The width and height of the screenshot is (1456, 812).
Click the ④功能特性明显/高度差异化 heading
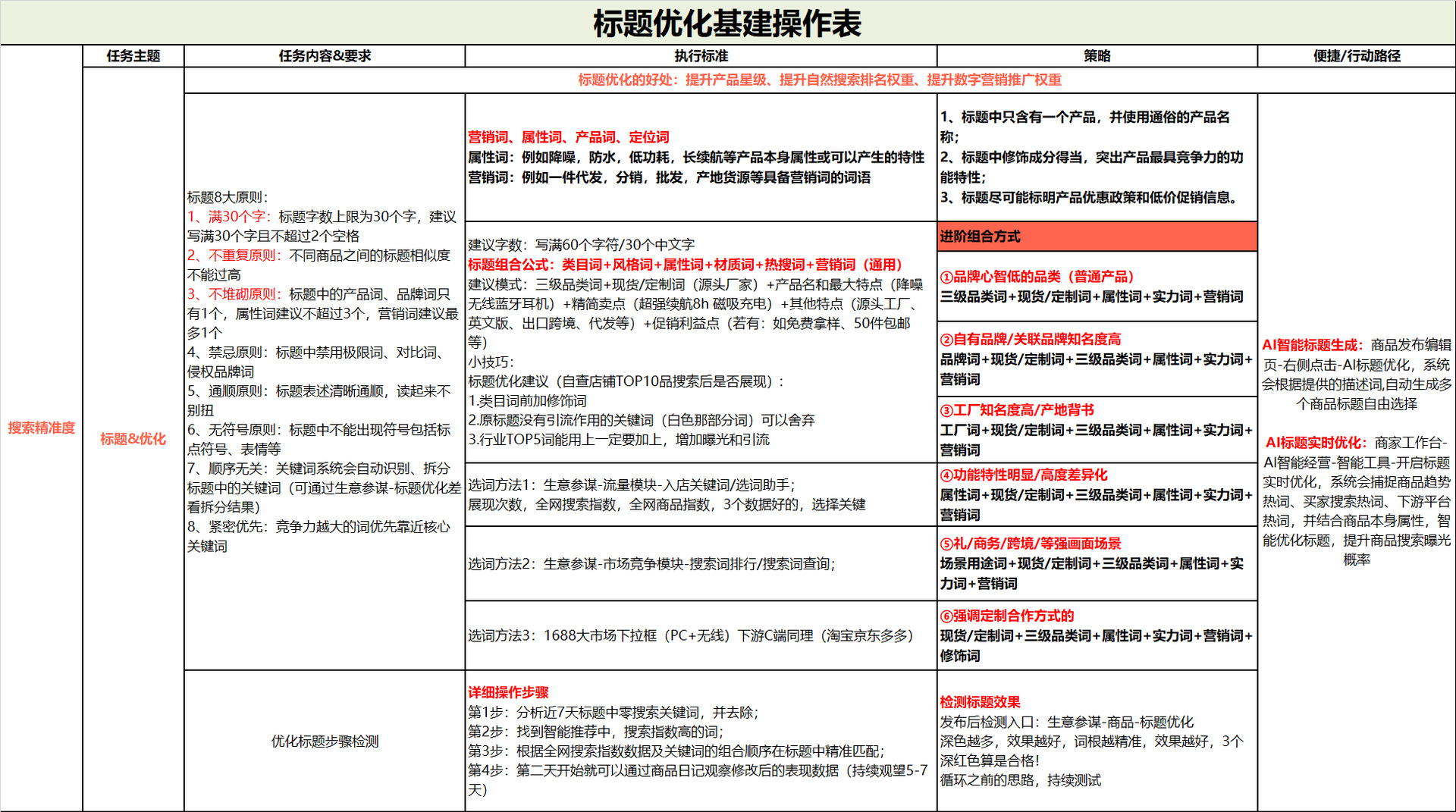[x=1024, y=475]
